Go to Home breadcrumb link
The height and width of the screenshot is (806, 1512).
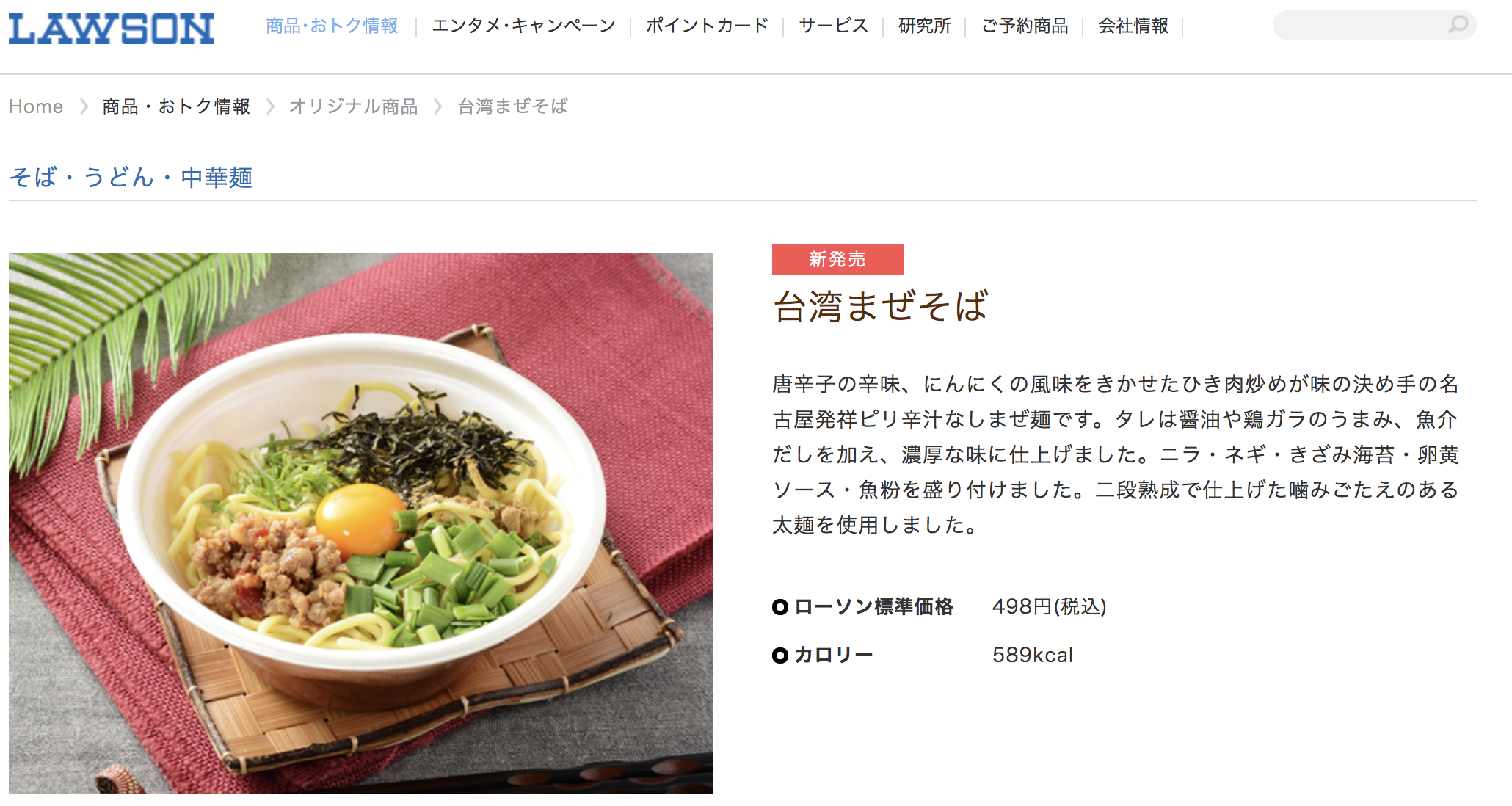click(36, 106)
